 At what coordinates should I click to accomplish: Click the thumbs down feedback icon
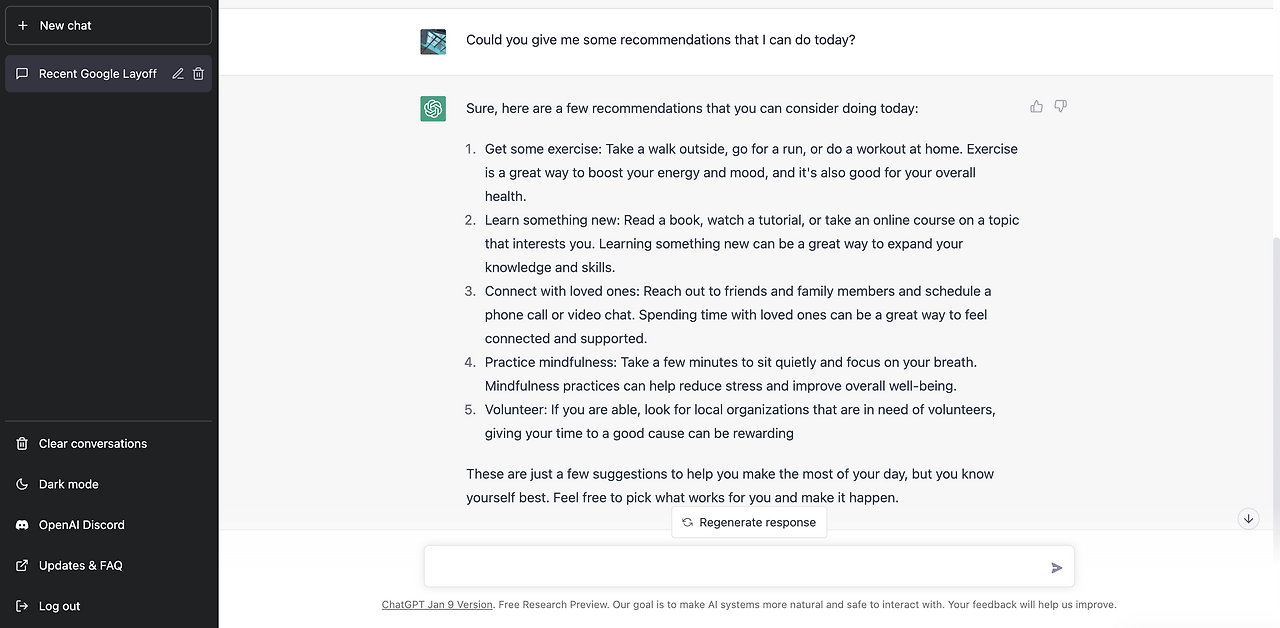pyautogui.click(x=1060, y=106)
